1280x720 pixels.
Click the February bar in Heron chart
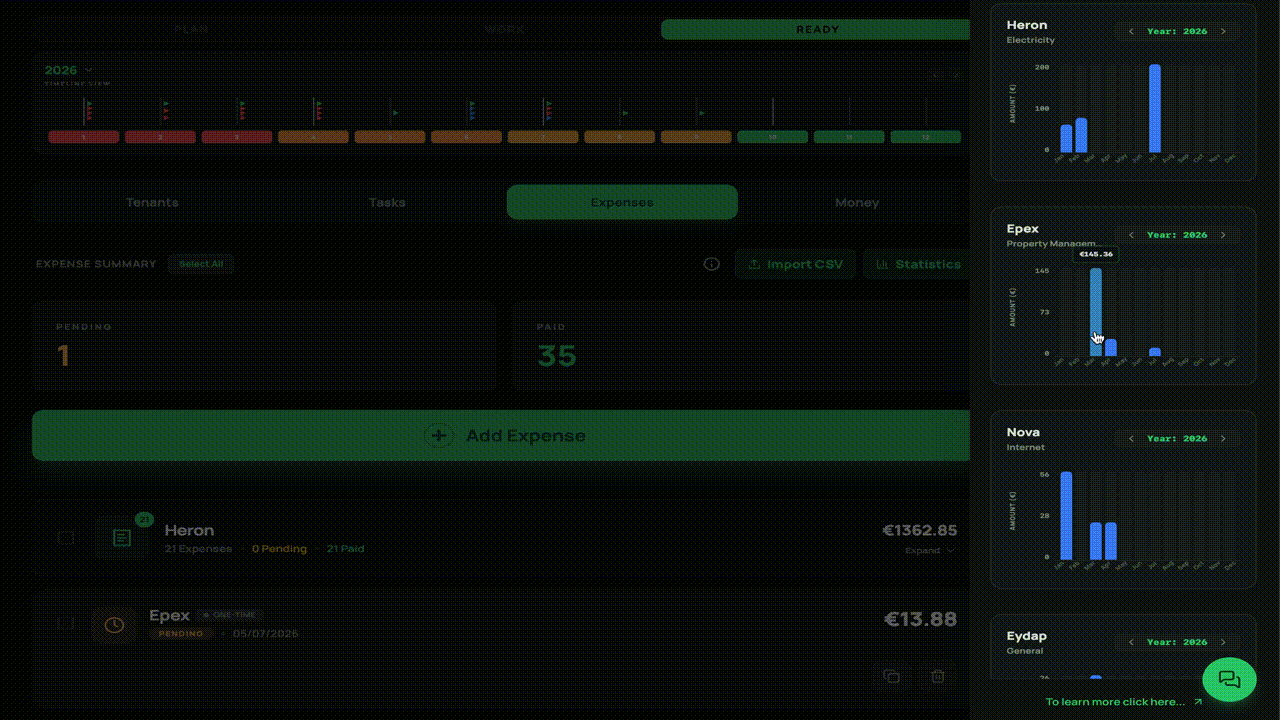click(x=1081, y=135)
